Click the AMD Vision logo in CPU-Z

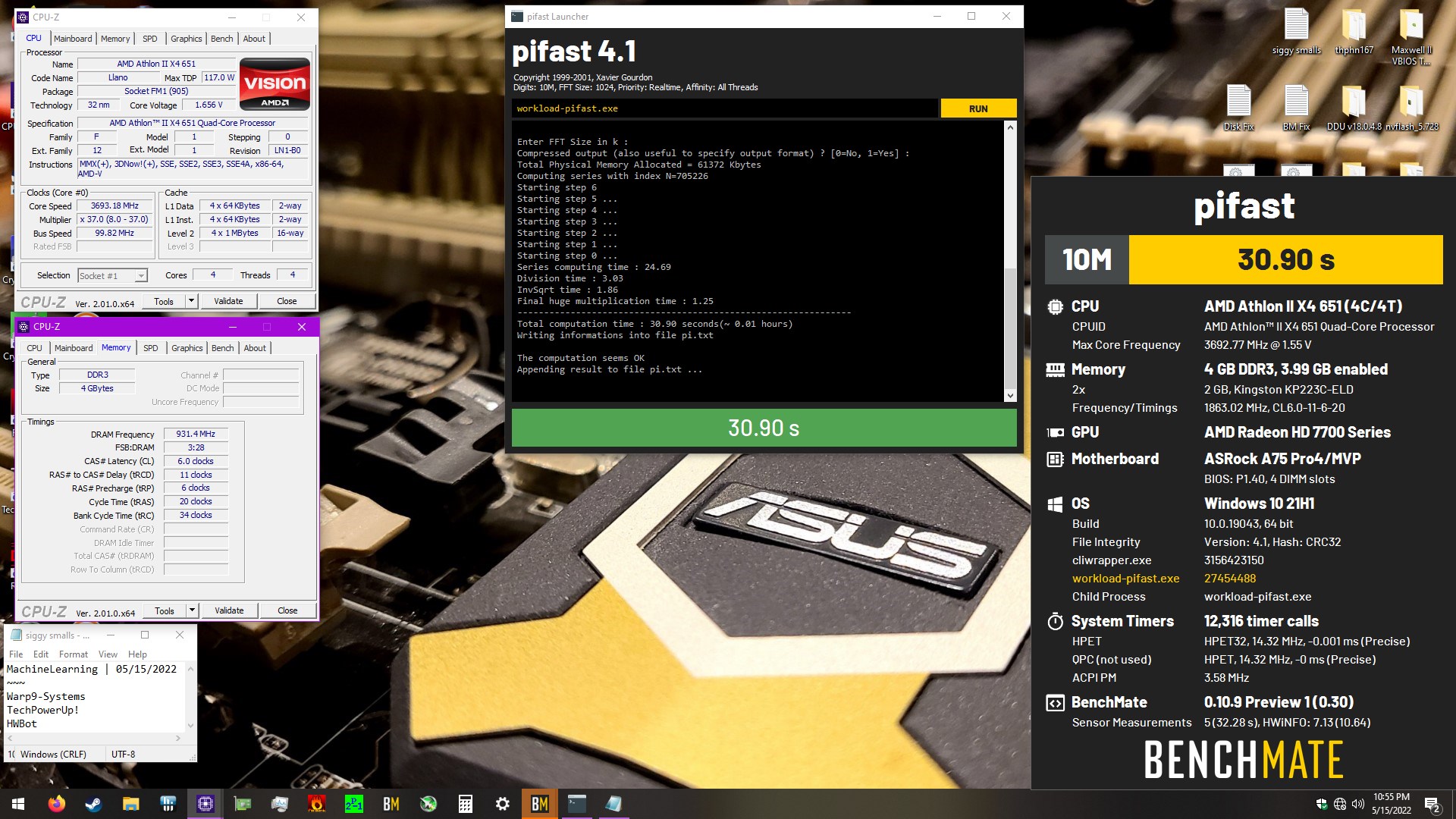tap(275, 84)
